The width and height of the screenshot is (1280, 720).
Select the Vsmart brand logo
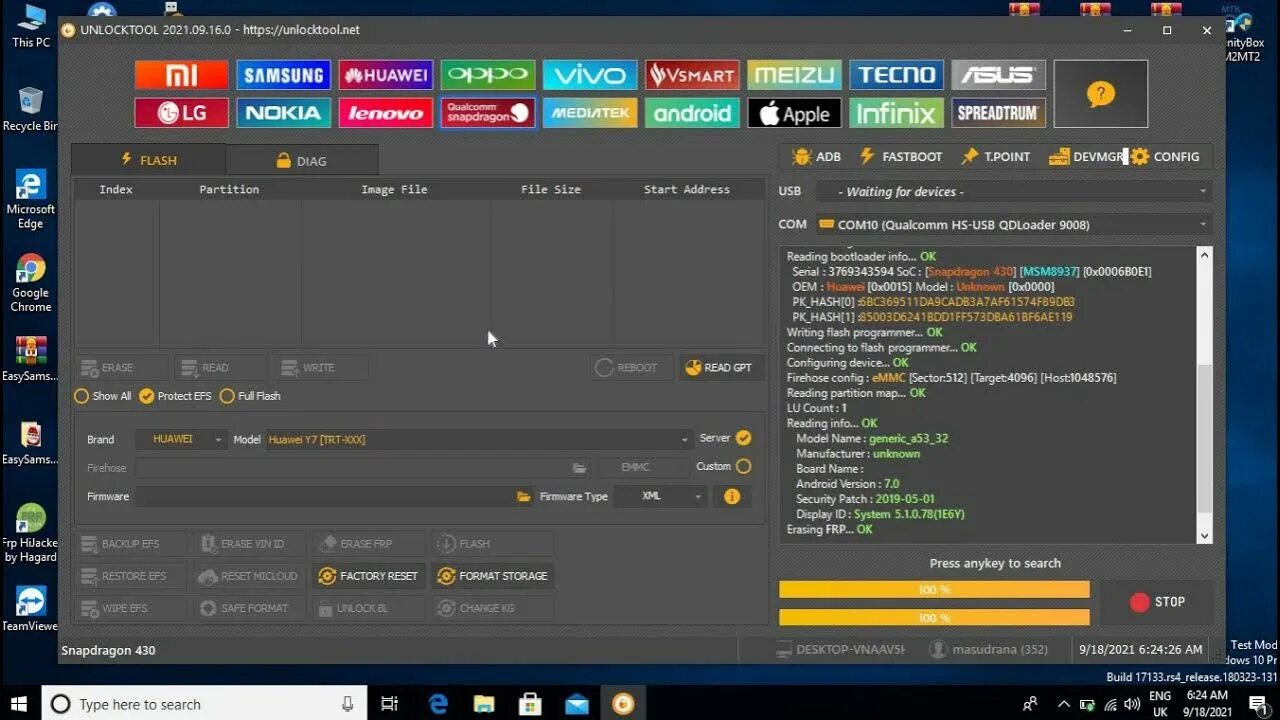tap(692, 75)
